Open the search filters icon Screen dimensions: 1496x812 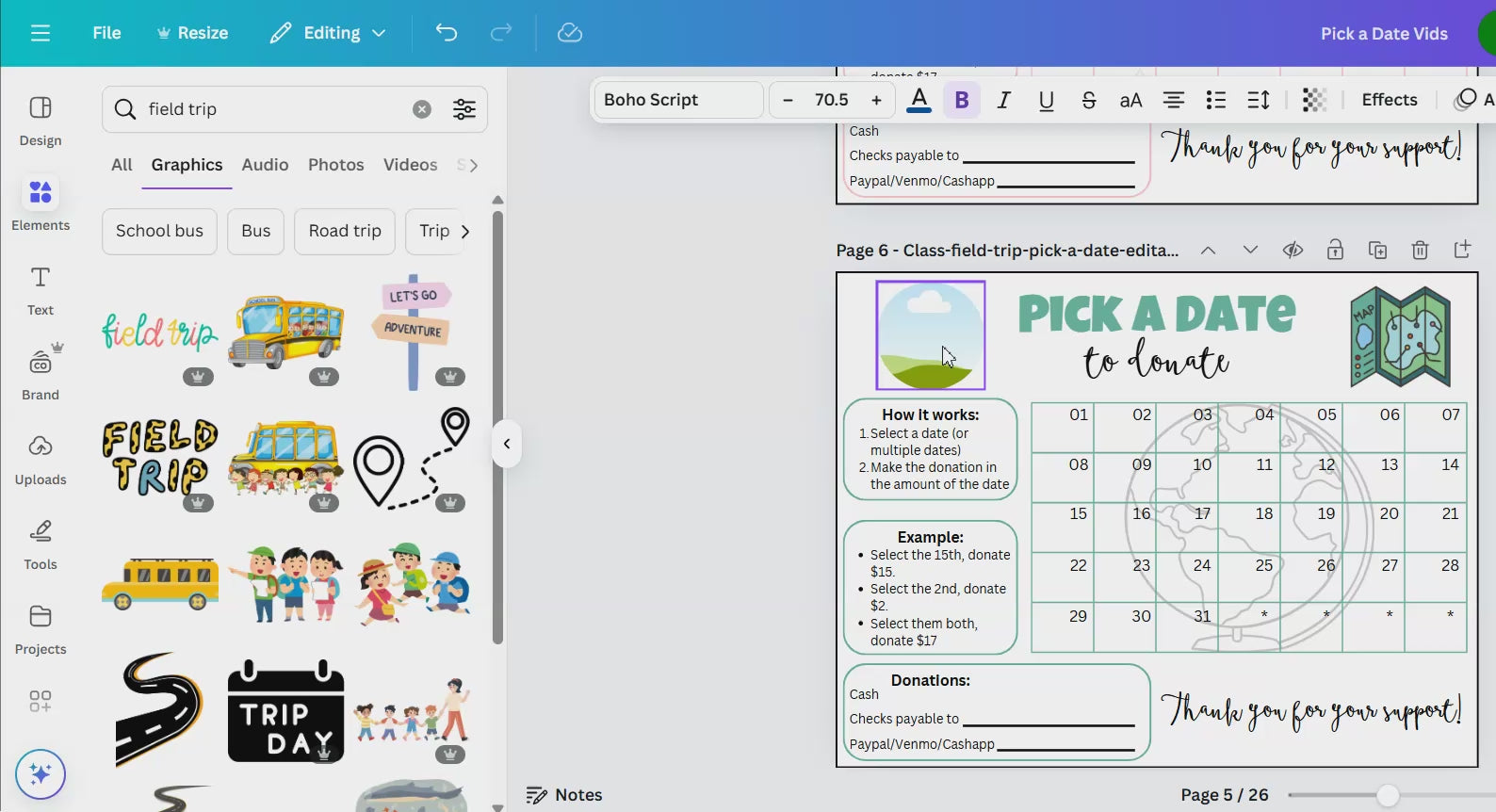point(464,109)
